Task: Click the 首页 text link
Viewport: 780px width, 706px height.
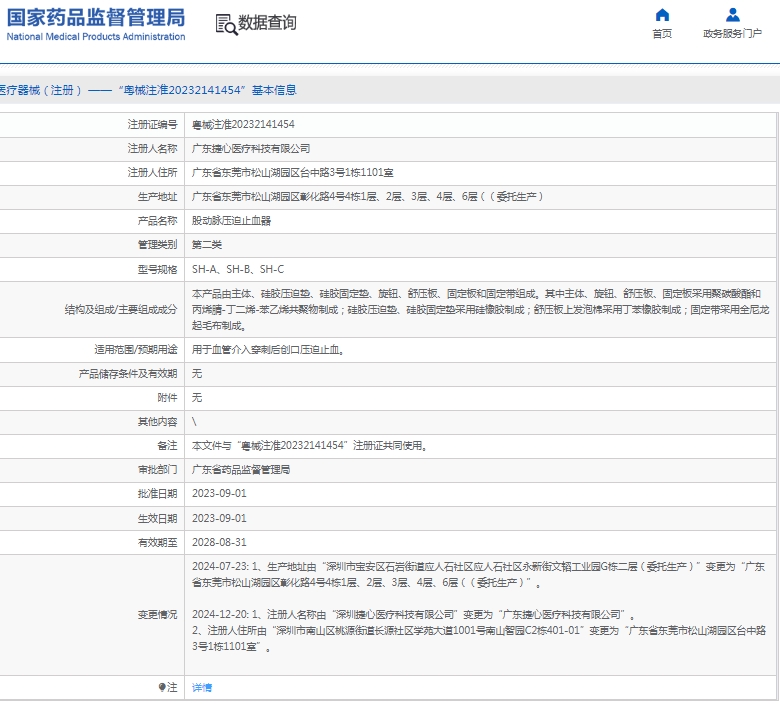Action: pos(662,33)
